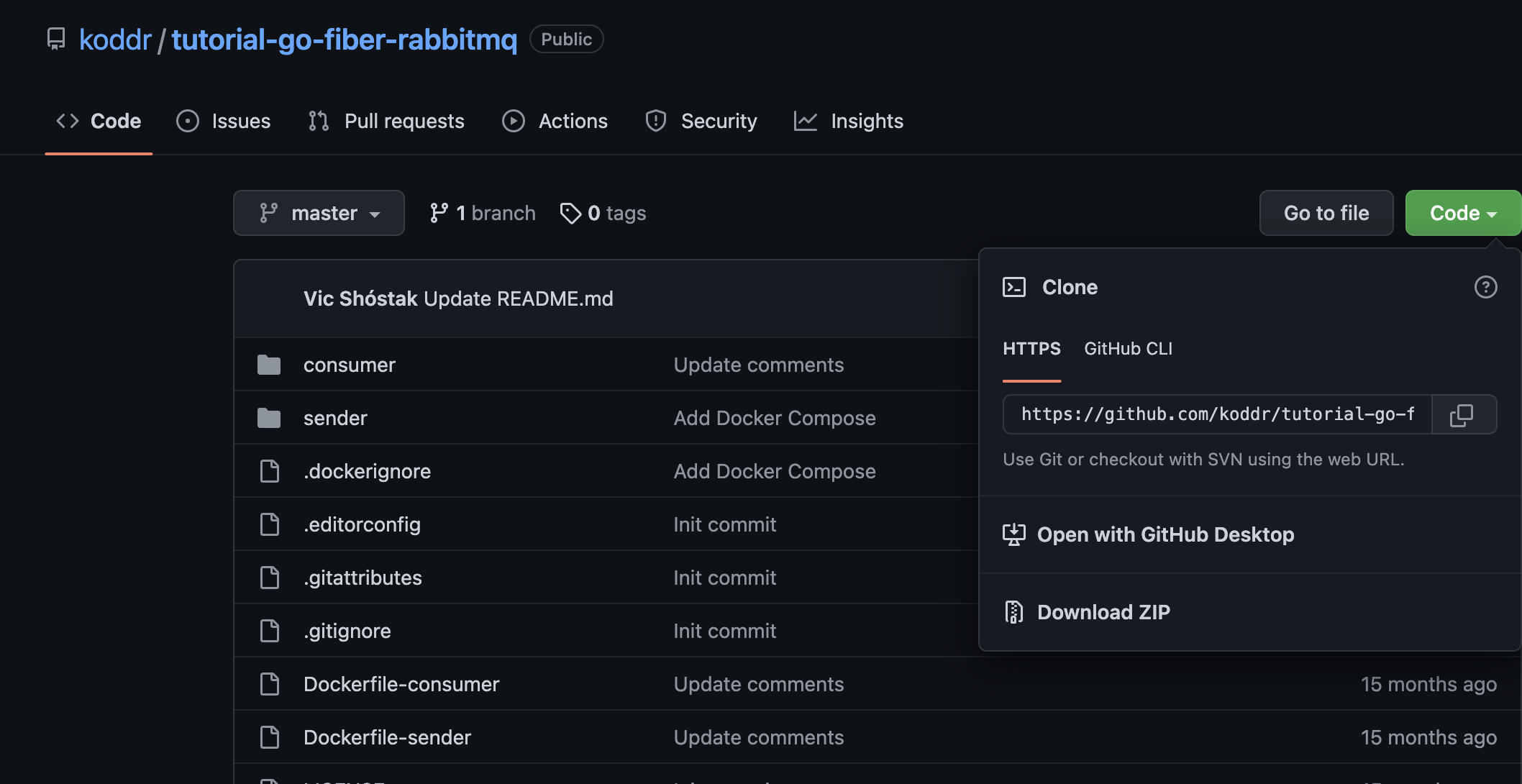This screenshot has height=784, width=1522.
Task: Click the Dockerfile-consumer row's 15 months ago timestamp
Action: pyautogui.click(x=1428, y=684)
